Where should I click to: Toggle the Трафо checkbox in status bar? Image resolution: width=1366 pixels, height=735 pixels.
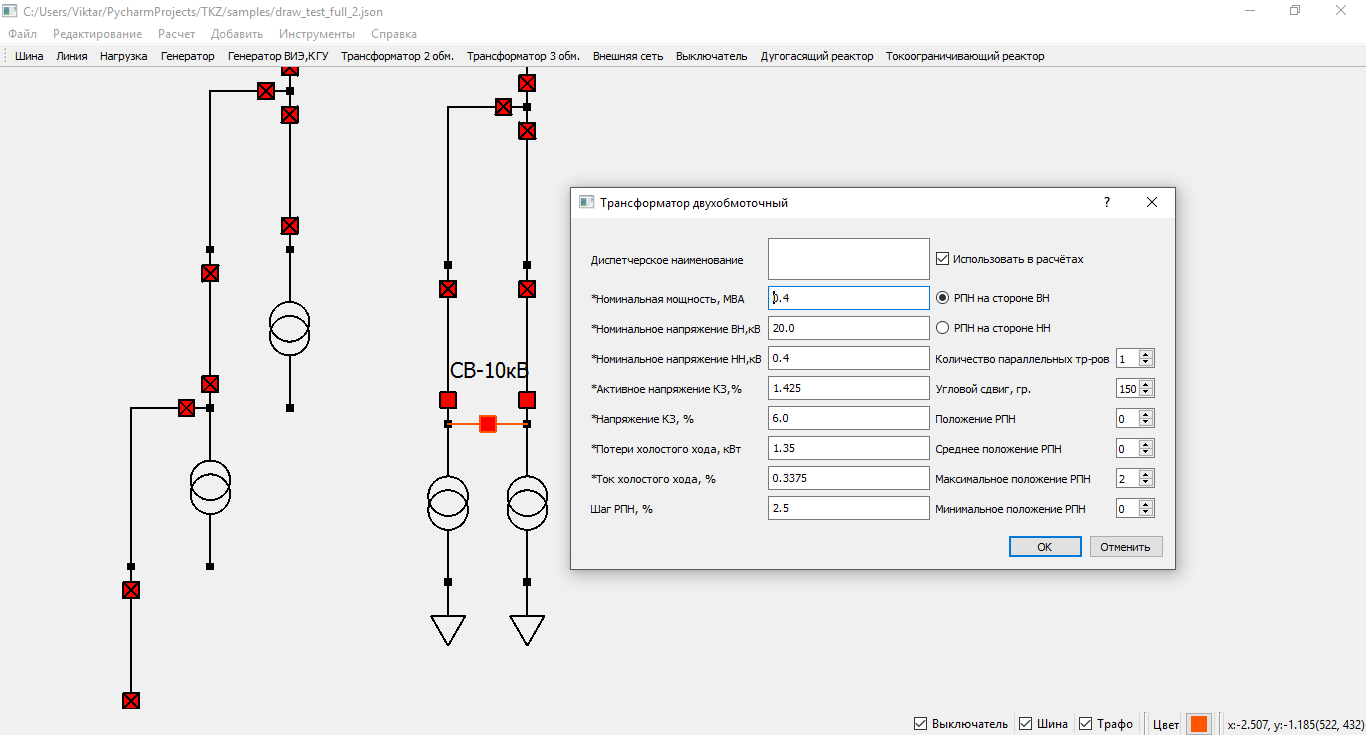pos(1086,724)
